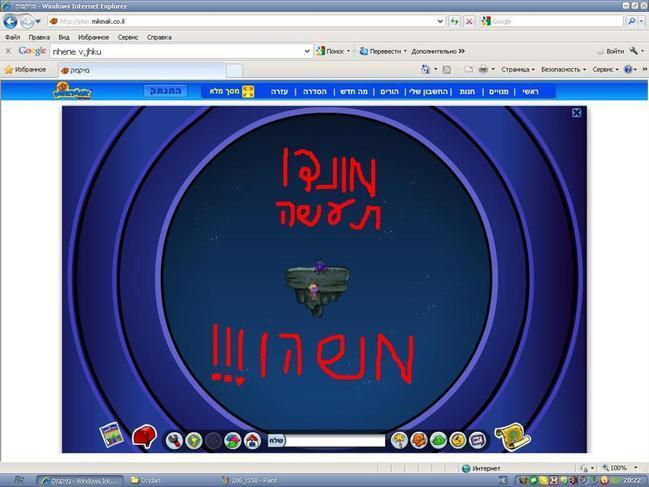
Task: Expand the Страница dropdown in command bar
Action: (x=517, y=70)
